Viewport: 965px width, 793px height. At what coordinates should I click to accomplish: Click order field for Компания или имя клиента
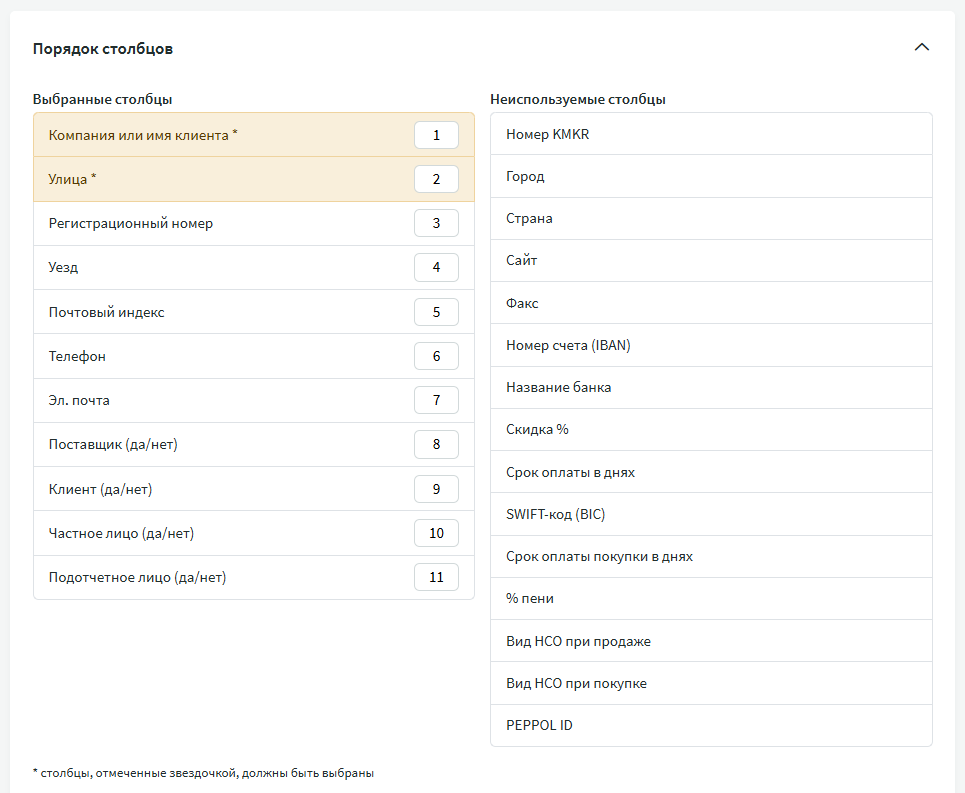pyautogui.click(x=436, y=135)
